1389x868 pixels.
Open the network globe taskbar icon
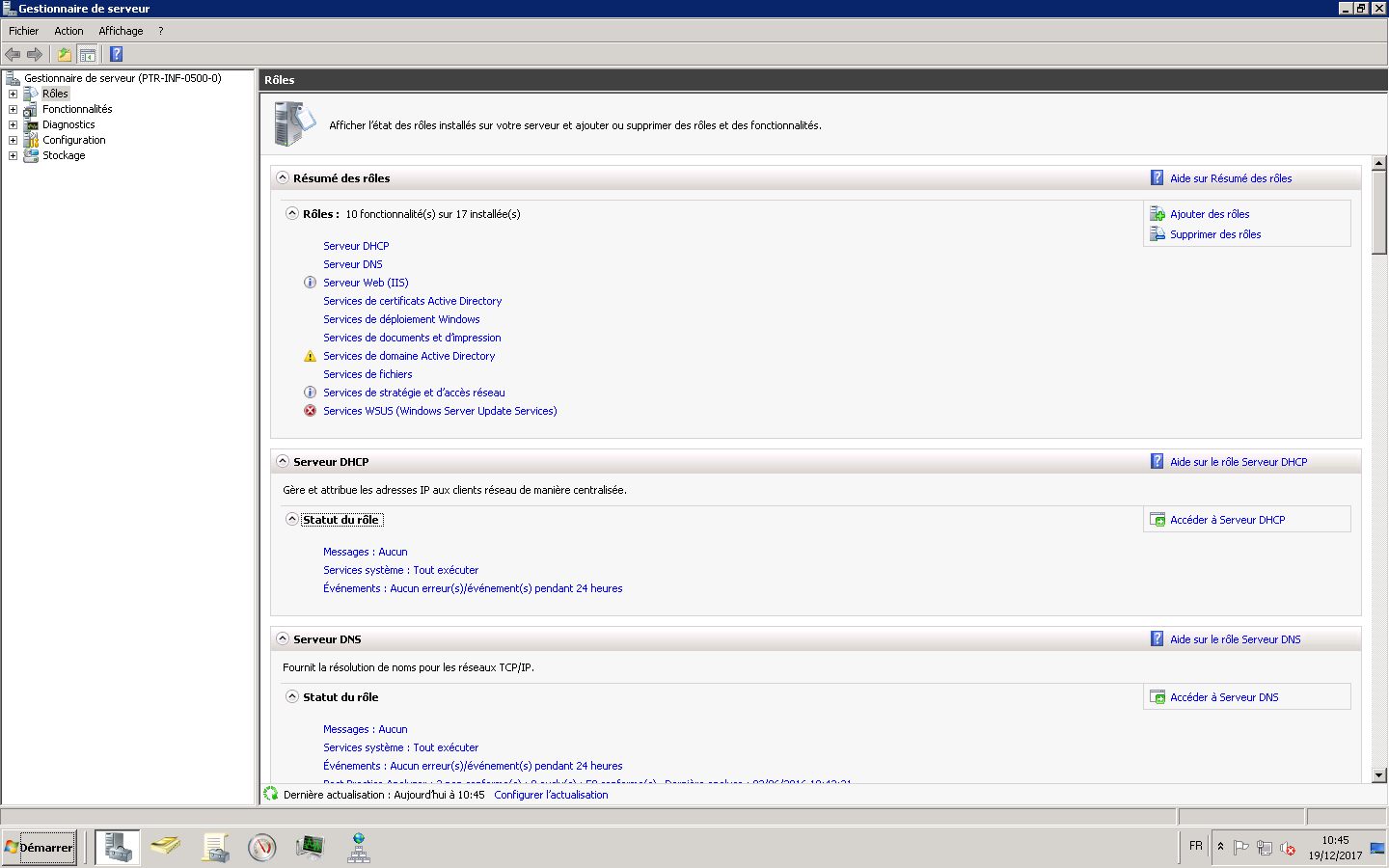[359, 848]
